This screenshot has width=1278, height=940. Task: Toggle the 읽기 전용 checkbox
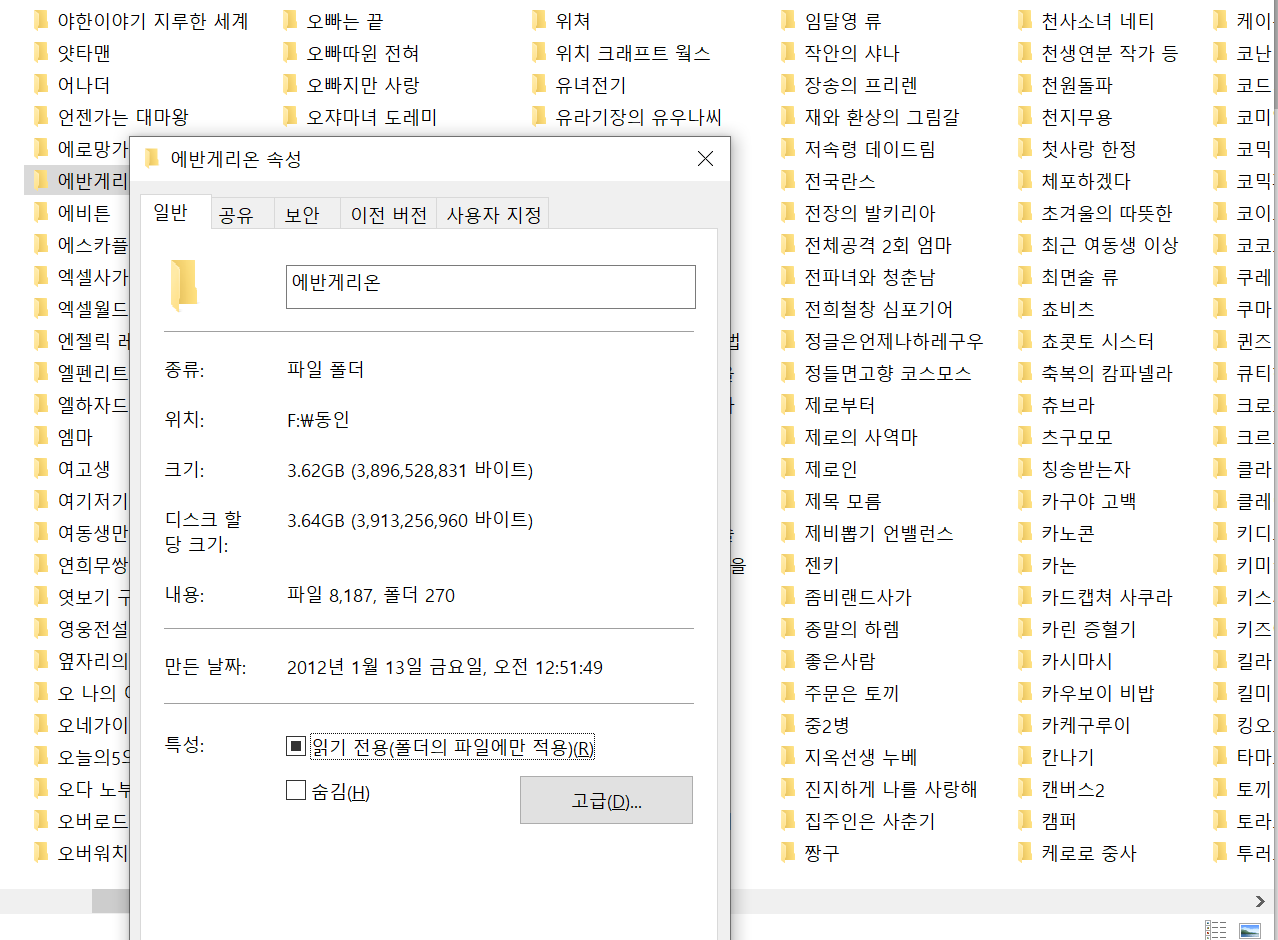point(296,746)
